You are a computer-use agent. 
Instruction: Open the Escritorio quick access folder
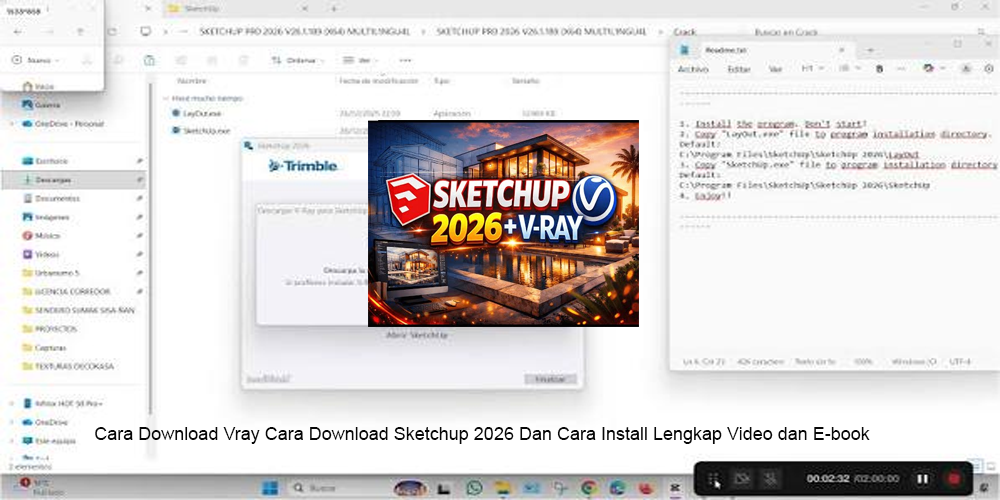(45, 161)
